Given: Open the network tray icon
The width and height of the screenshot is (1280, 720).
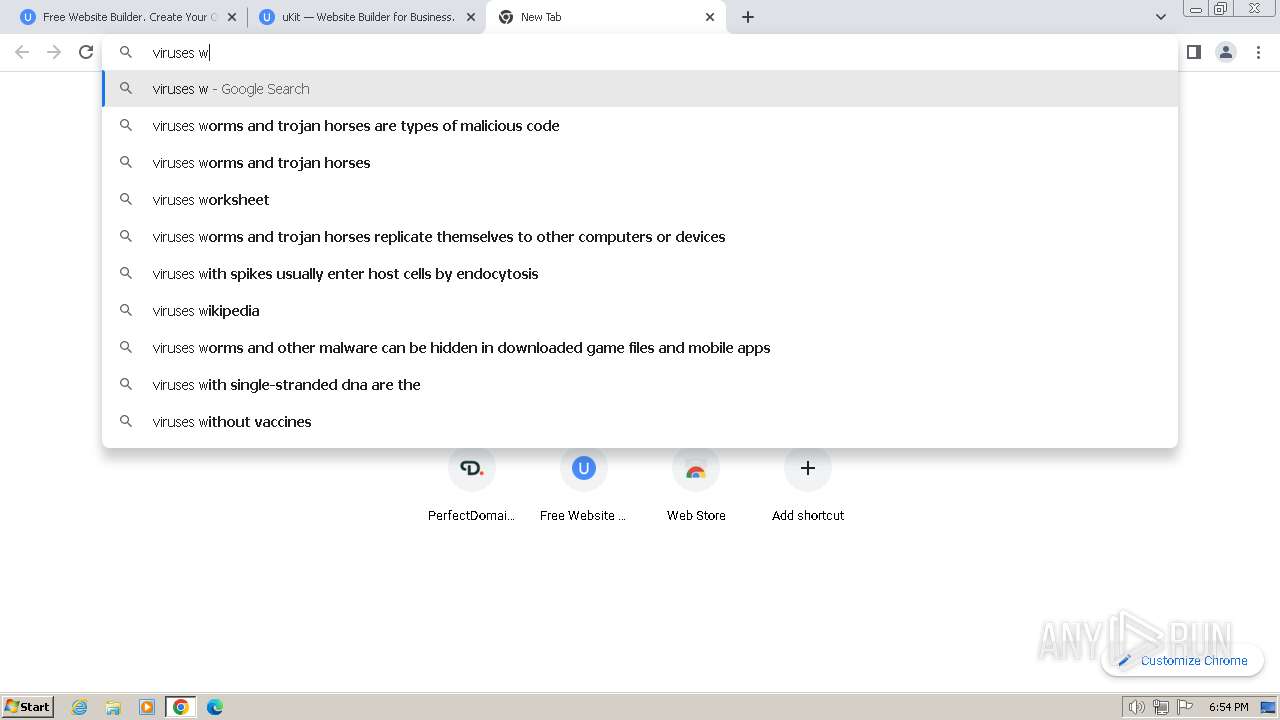Looking at the screenshot, I should pos(1161,707).
